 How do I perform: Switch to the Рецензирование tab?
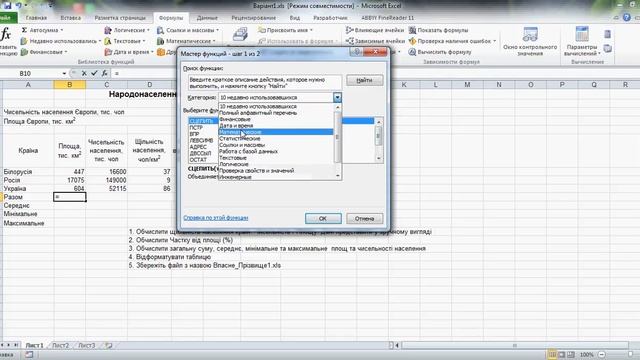[x=253, y=18]
